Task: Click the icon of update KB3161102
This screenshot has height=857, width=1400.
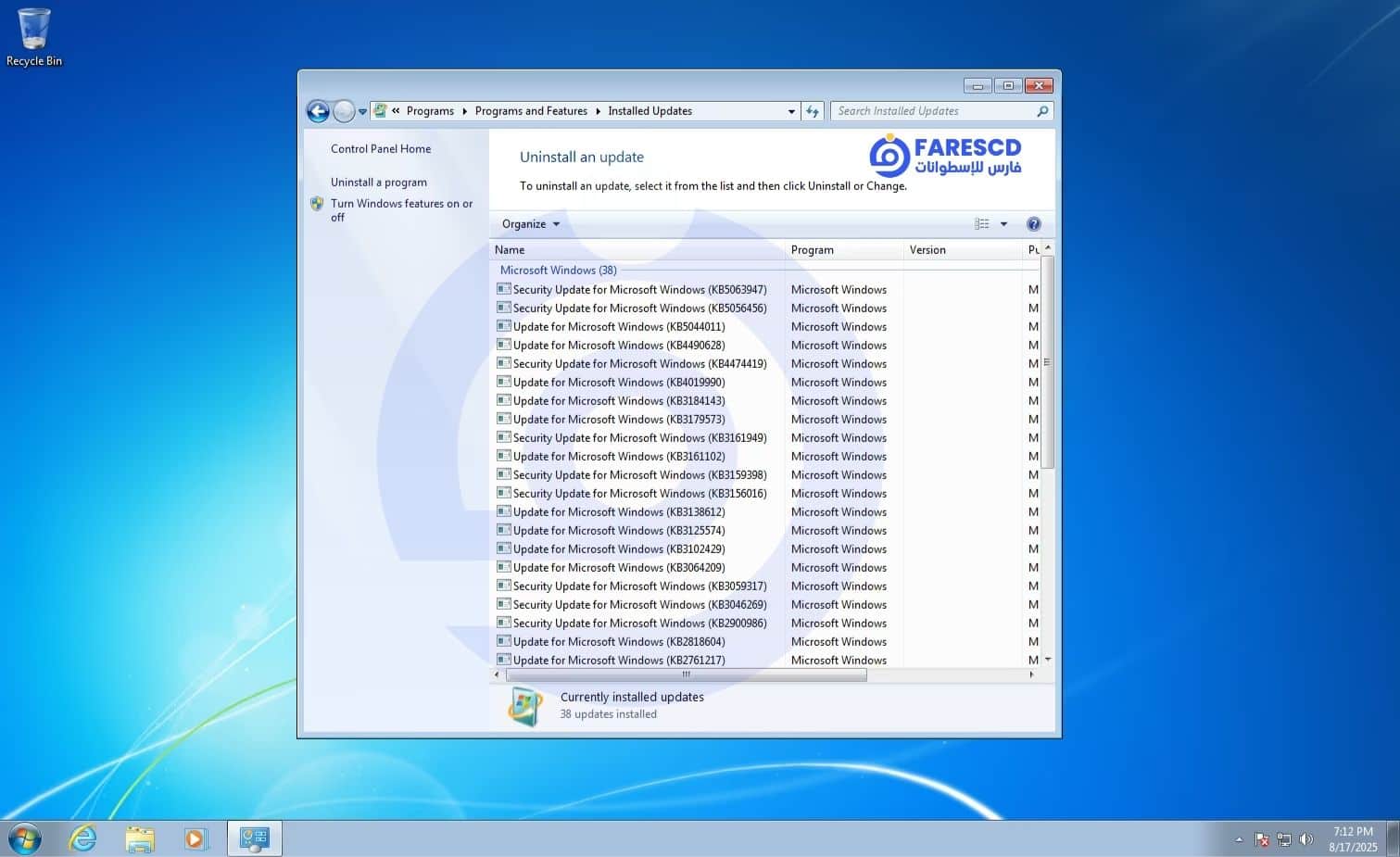Action: point(504,456)
